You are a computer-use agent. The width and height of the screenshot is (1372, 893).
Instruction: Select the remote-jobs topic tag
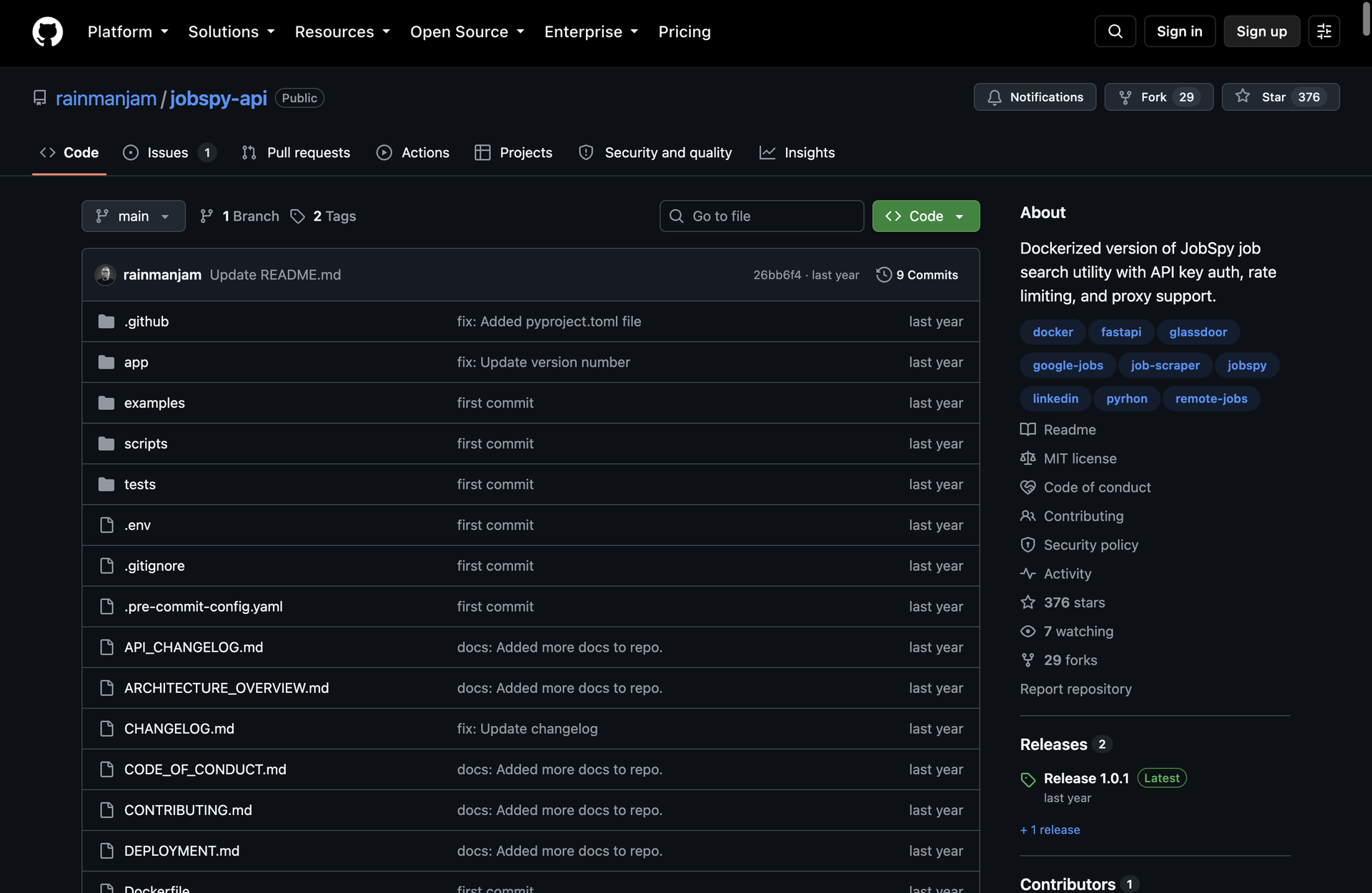[x=1211, y=398]
